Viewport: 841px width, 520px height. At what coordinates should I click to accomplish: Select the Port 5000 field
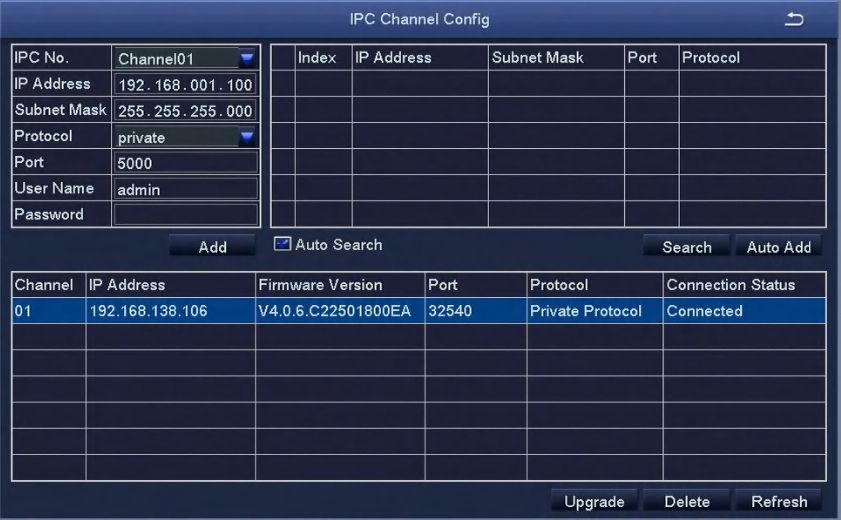186,163
